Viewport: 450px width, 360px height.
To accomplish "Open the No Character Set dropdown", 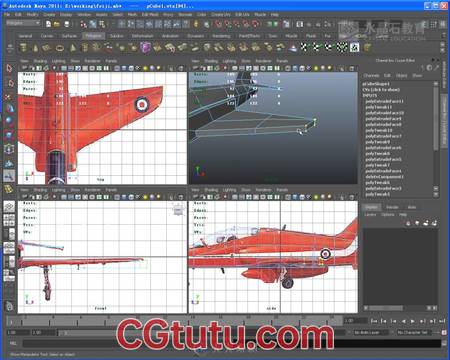I will [414, 332].
